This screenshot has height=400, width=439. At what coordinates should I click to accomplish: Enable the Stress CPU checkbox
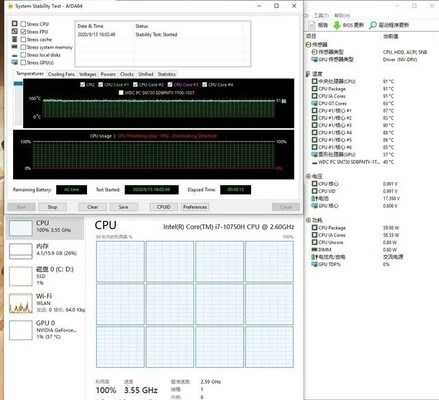[x=23, y=24]
